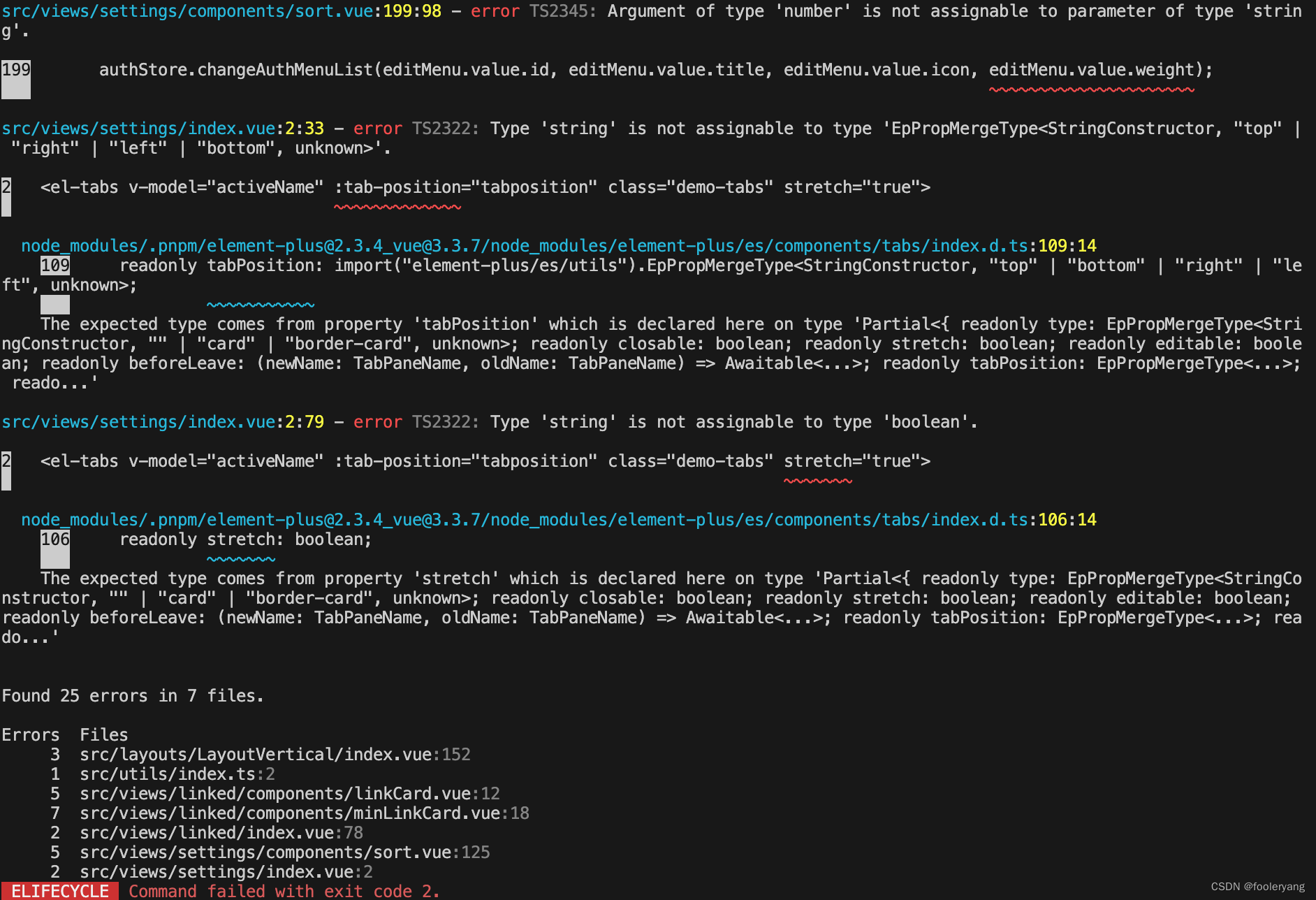The image size is (1316, 900).
Task: Click the underlined stretch="true" attribute
Action: [851, 461]
